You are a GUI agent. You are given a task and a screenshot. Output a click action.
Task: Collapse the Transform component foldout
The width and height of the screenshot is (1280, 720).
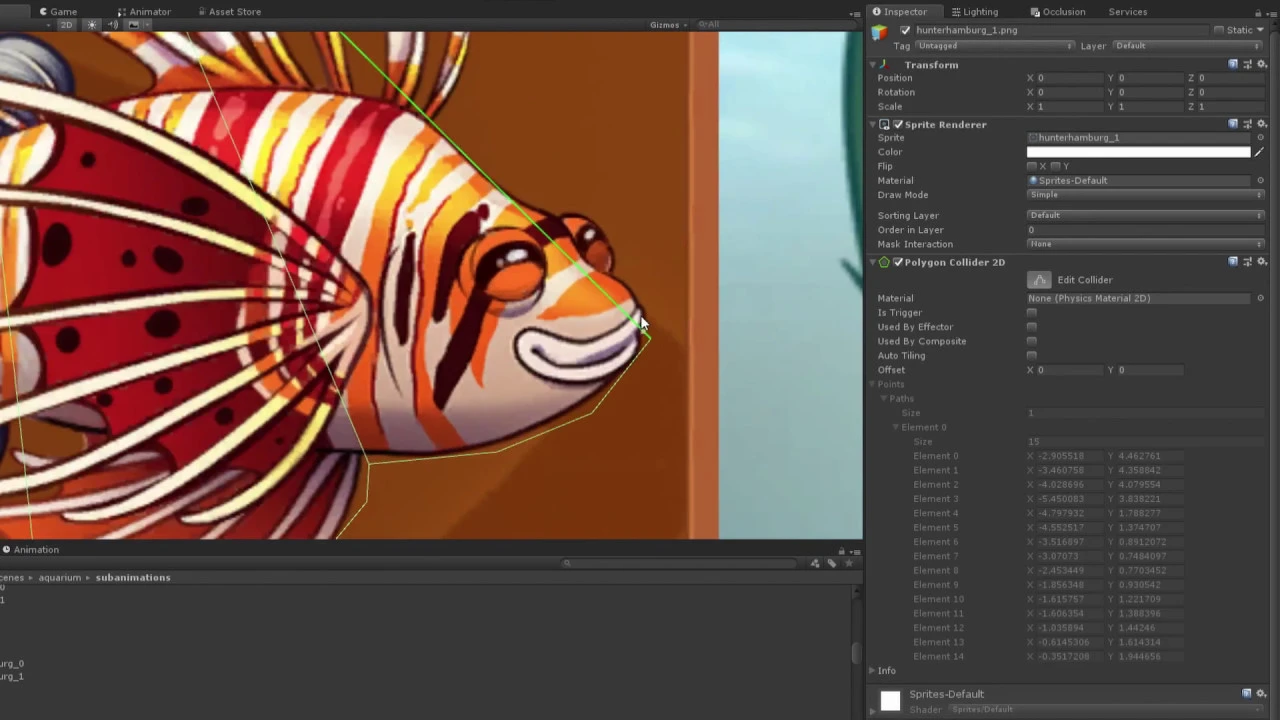coord(872,65)
